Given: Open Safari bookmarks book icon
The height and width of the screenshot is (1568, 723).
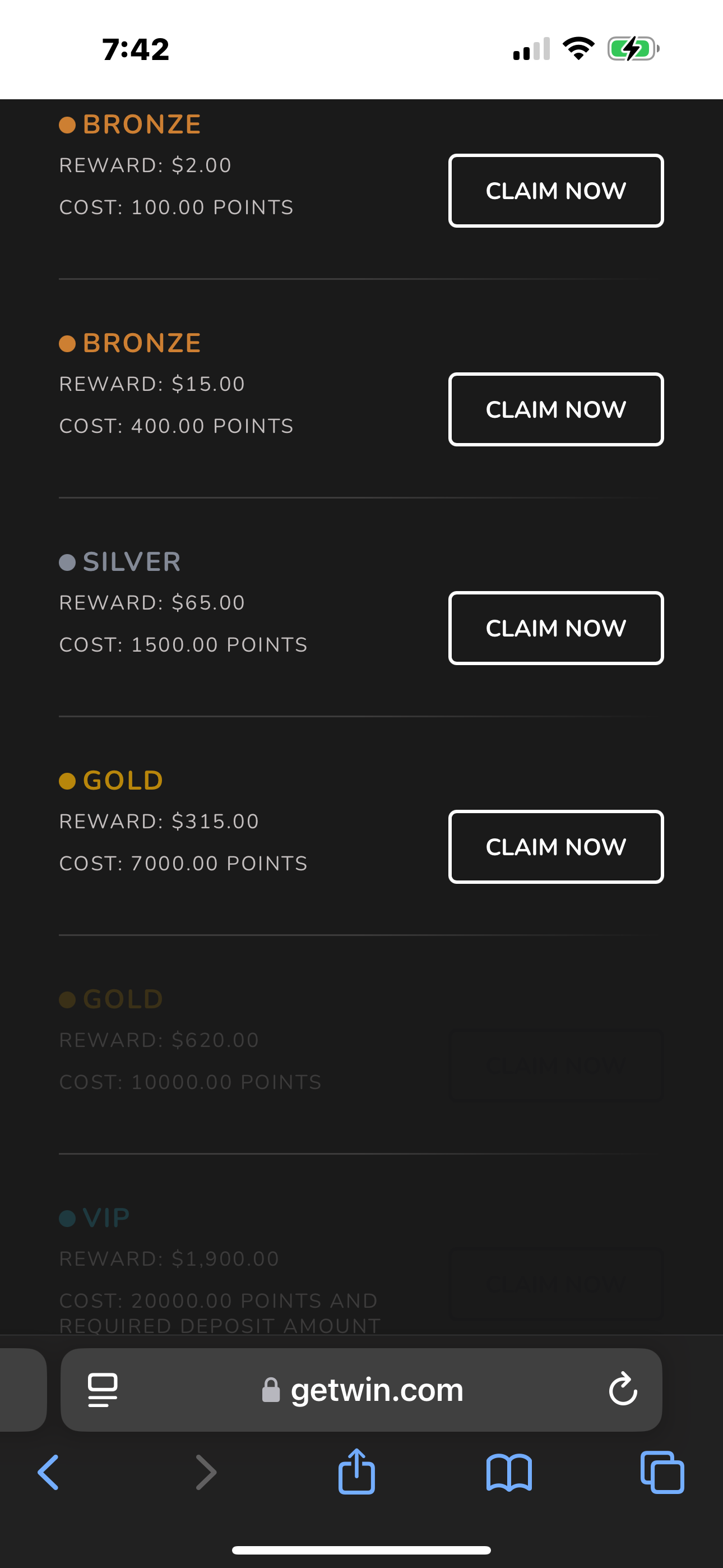Looking at the screenshot, I should (509, 1472).
